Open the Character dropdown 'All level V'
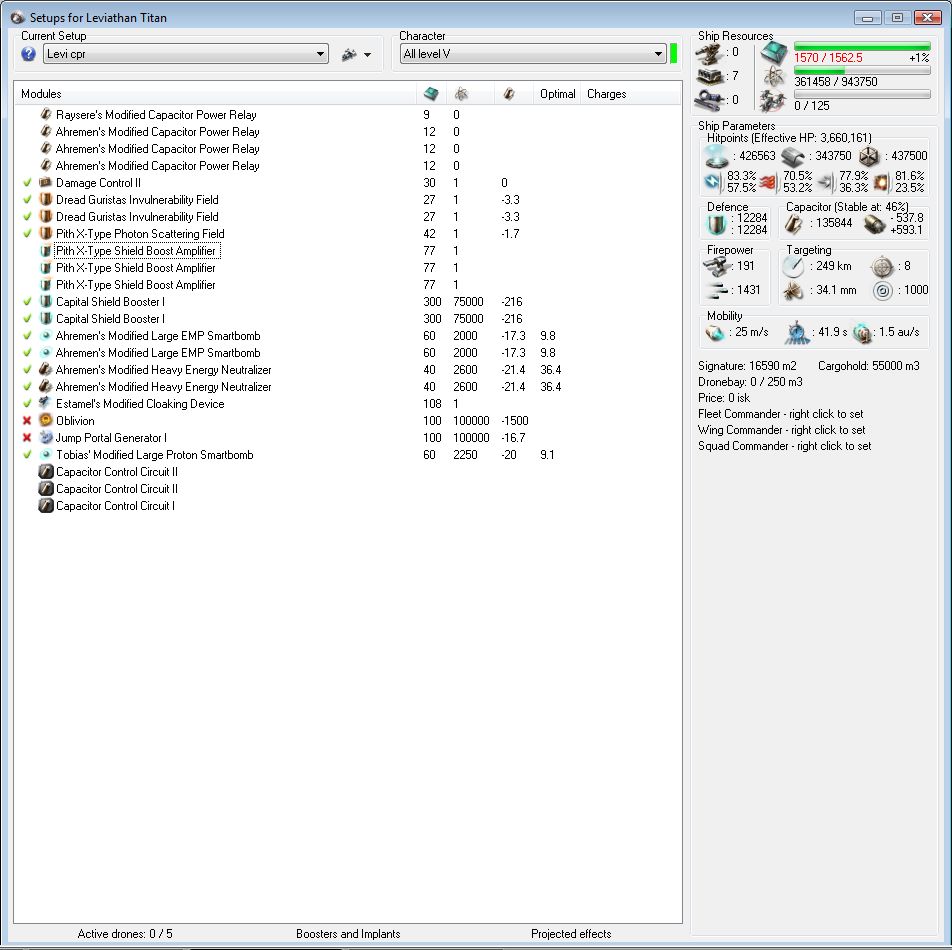The width and height of the screenshot is (952, 950). point(533,54)
